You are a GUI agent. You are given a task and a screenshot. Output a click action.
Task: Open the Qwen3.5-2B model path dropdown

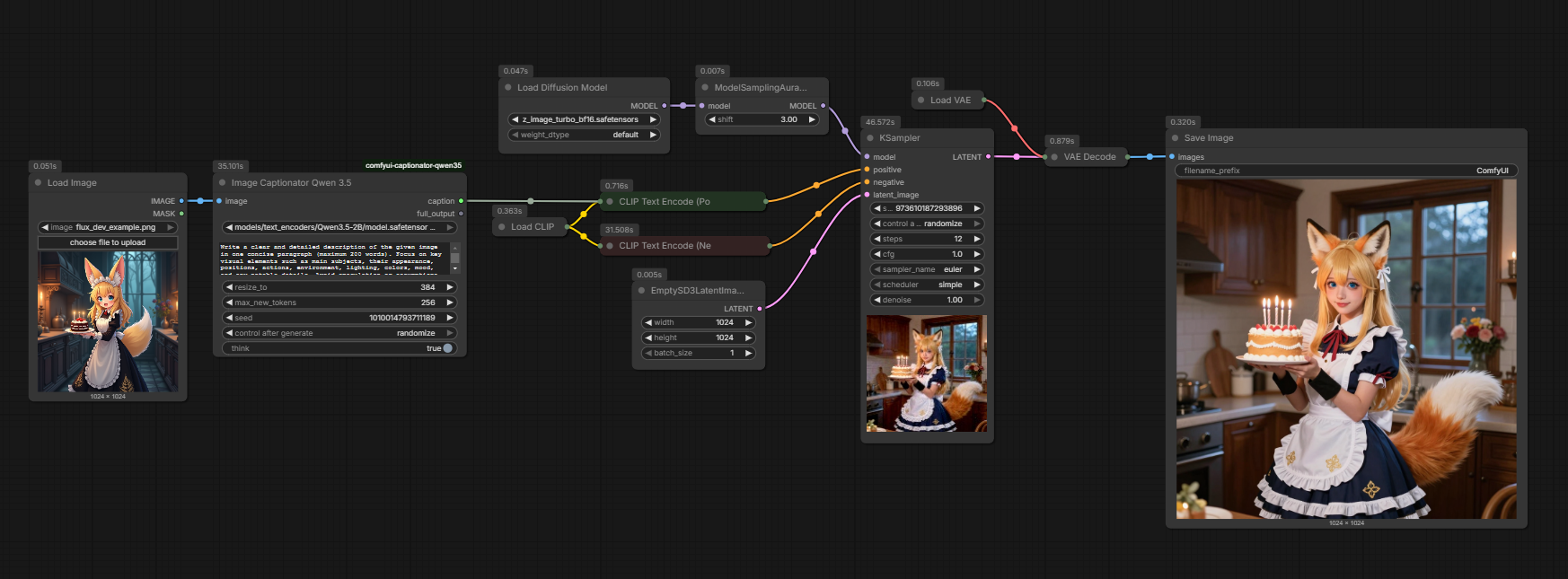pos(339,227)
